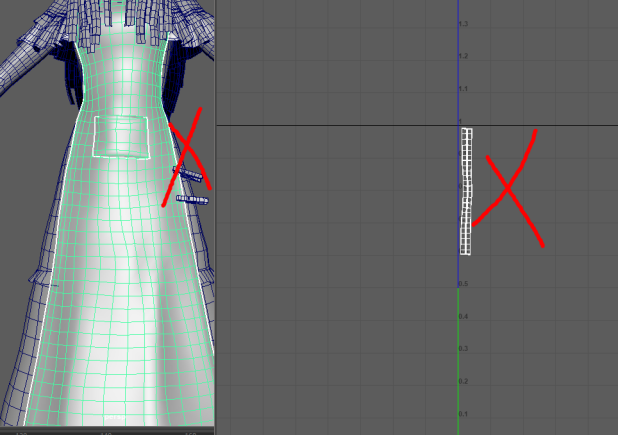Click the "1.2" grid label in the UV editor

pyautogui.click(x=464, y=56)
